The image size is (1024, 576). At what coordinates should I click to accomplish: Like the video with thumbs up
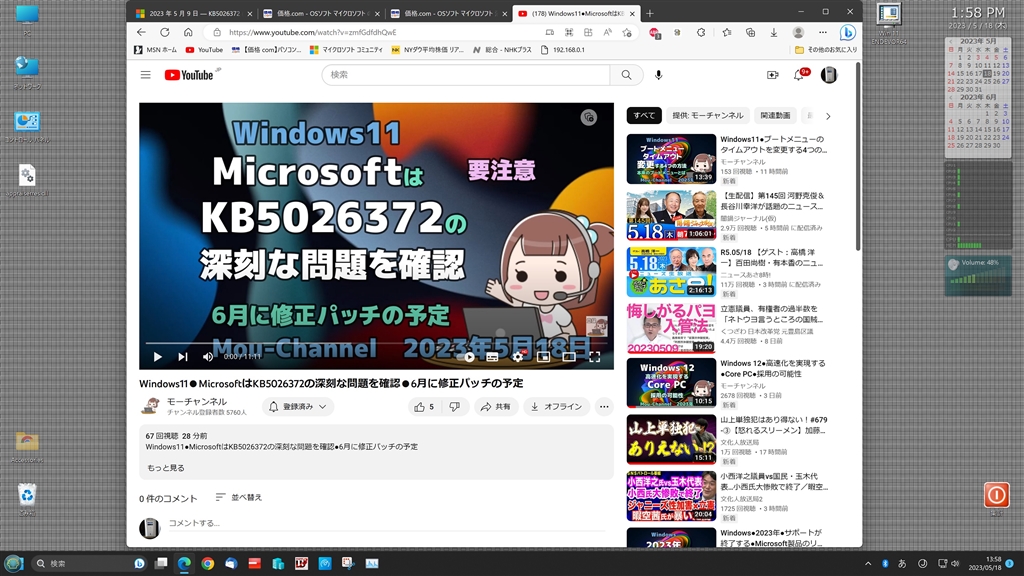coord(424,407)
